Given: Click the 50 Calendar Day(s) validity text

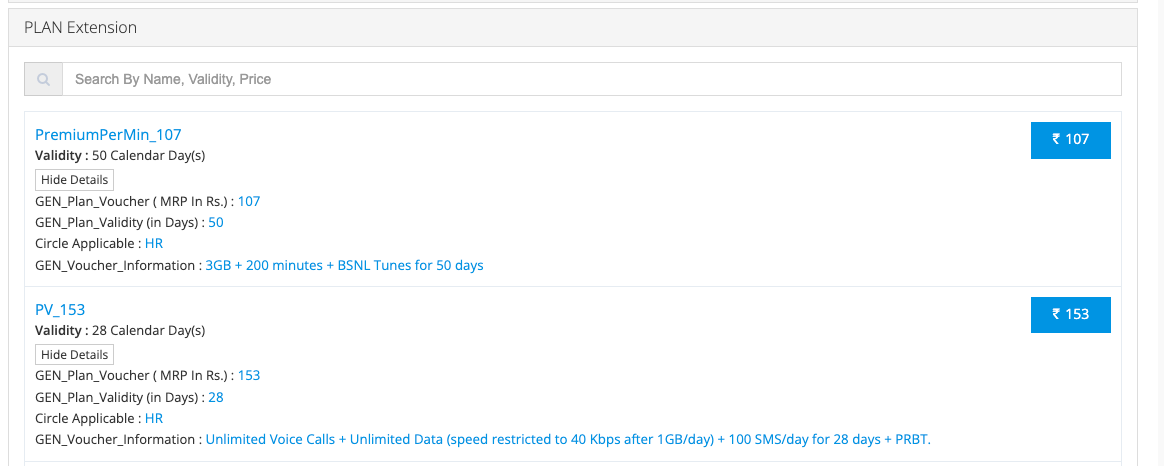Looking at the screenshot, I should tap(148, 156).
